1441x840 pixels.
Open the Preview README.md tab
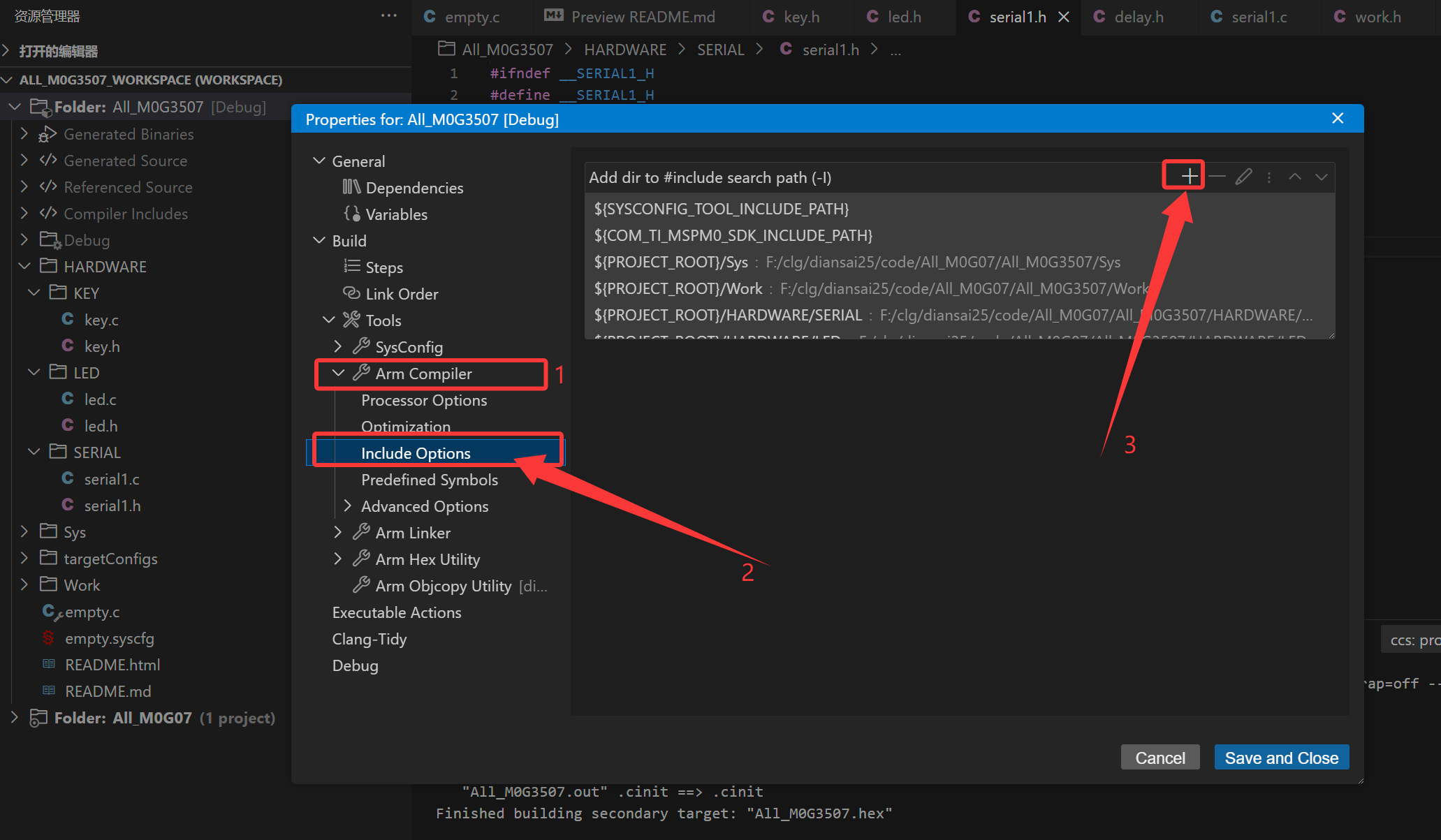click(x=642, y=17)
